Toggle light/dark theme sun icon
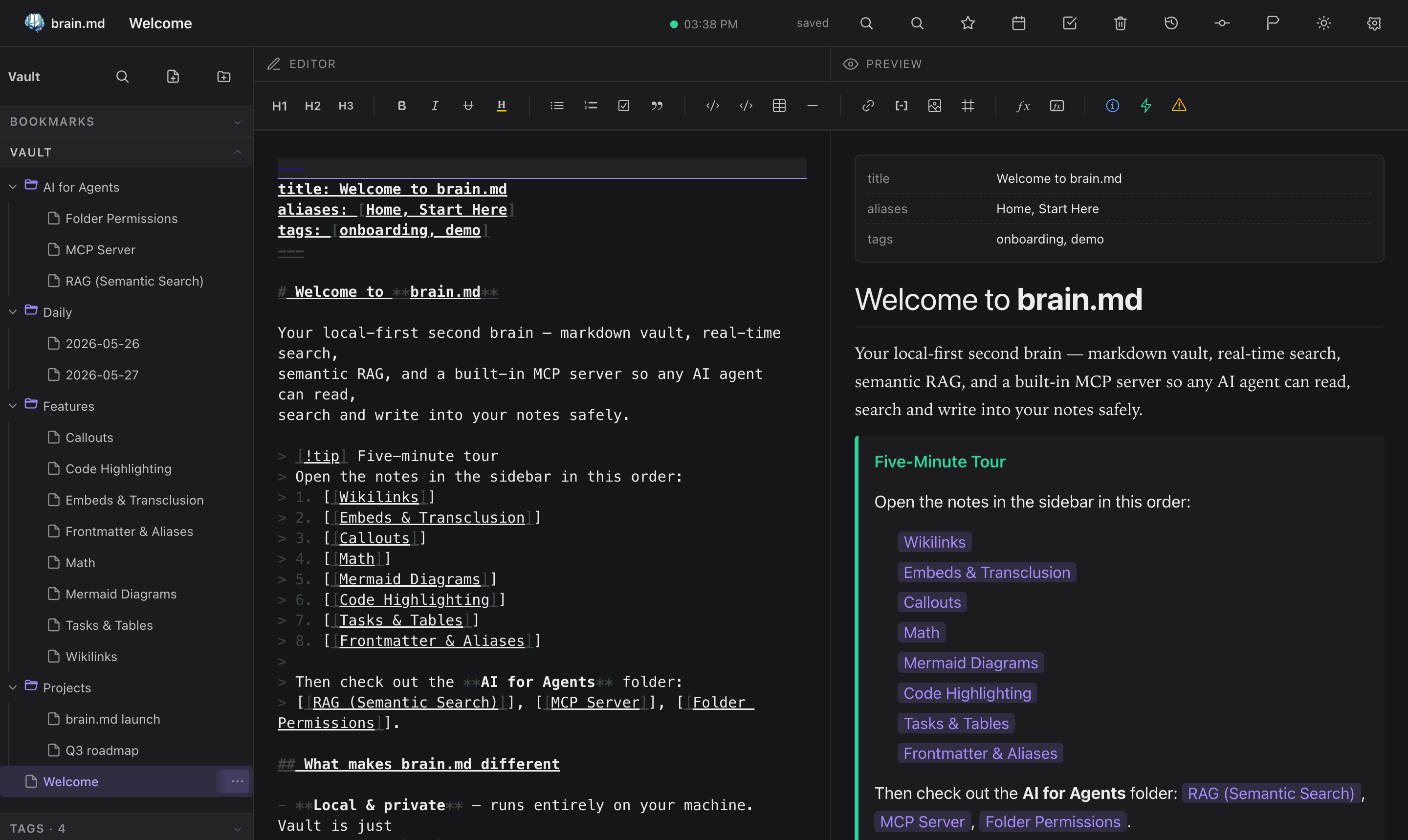1408x840 pixels. point(1324,23)
